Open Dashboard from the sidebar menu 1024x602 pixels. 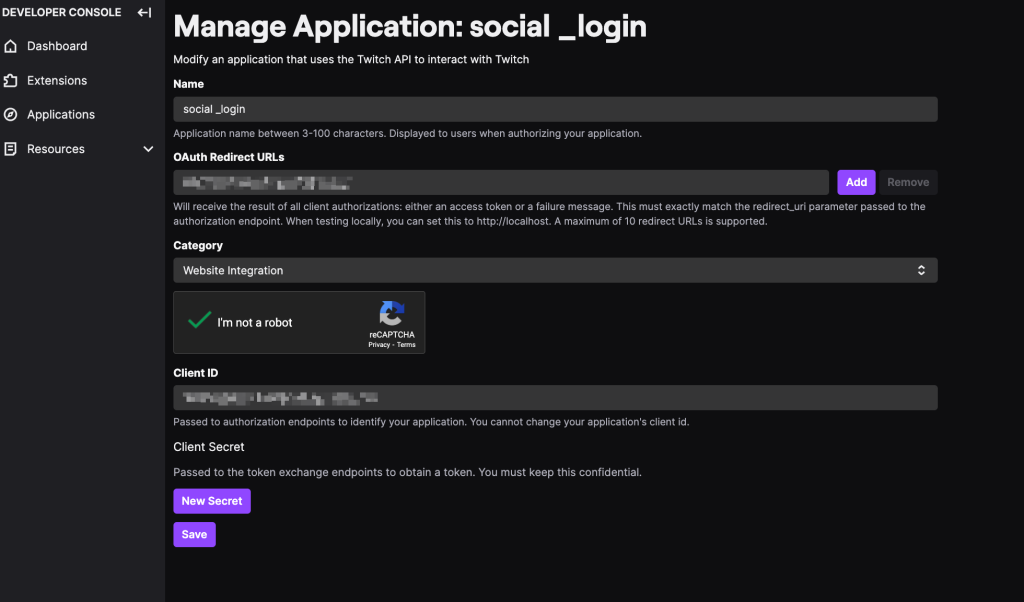coord(57,46)
